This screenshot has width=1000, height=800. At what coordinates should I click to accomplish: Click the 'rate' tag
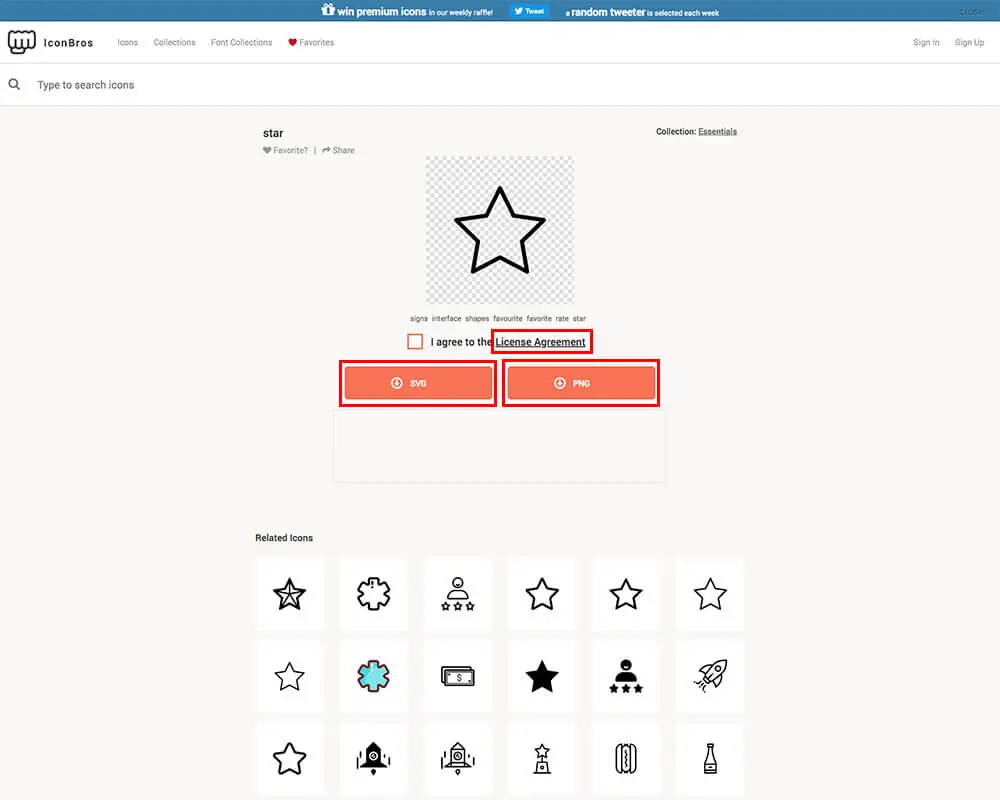click(x=562, y=318)
